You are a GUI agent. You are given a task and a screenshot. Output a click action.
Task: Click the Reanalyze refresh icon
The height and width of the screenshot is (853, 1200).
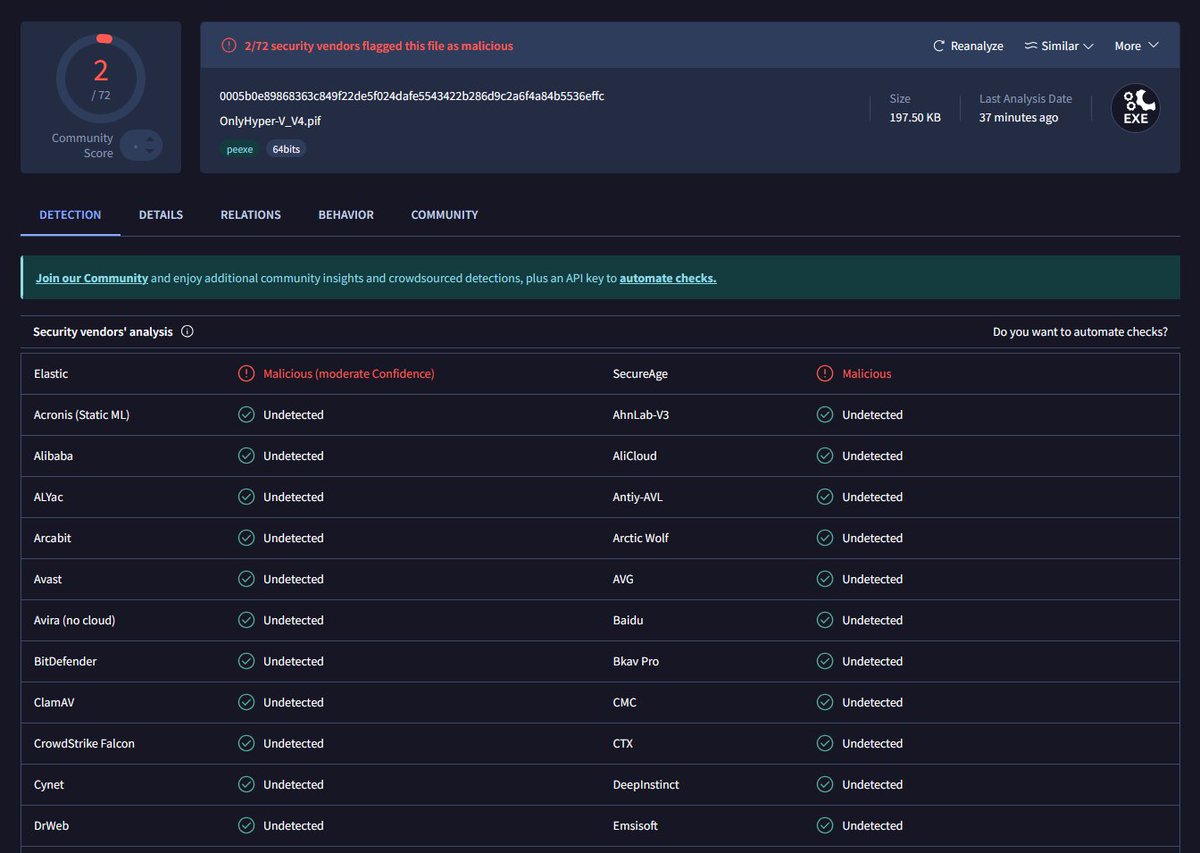point(938,46)
